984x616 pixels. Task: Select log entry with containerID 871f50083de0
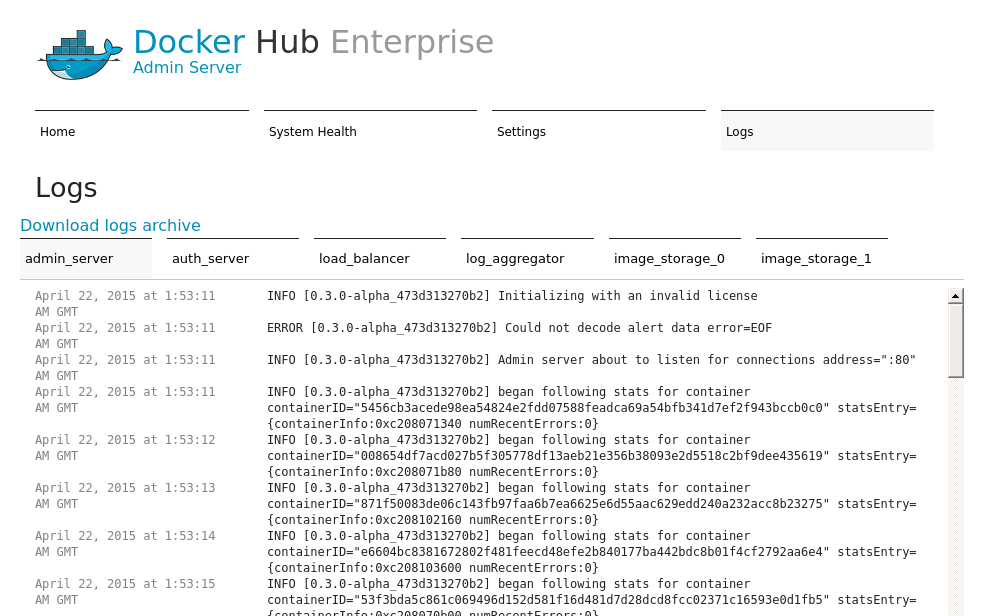coord(592,504)
